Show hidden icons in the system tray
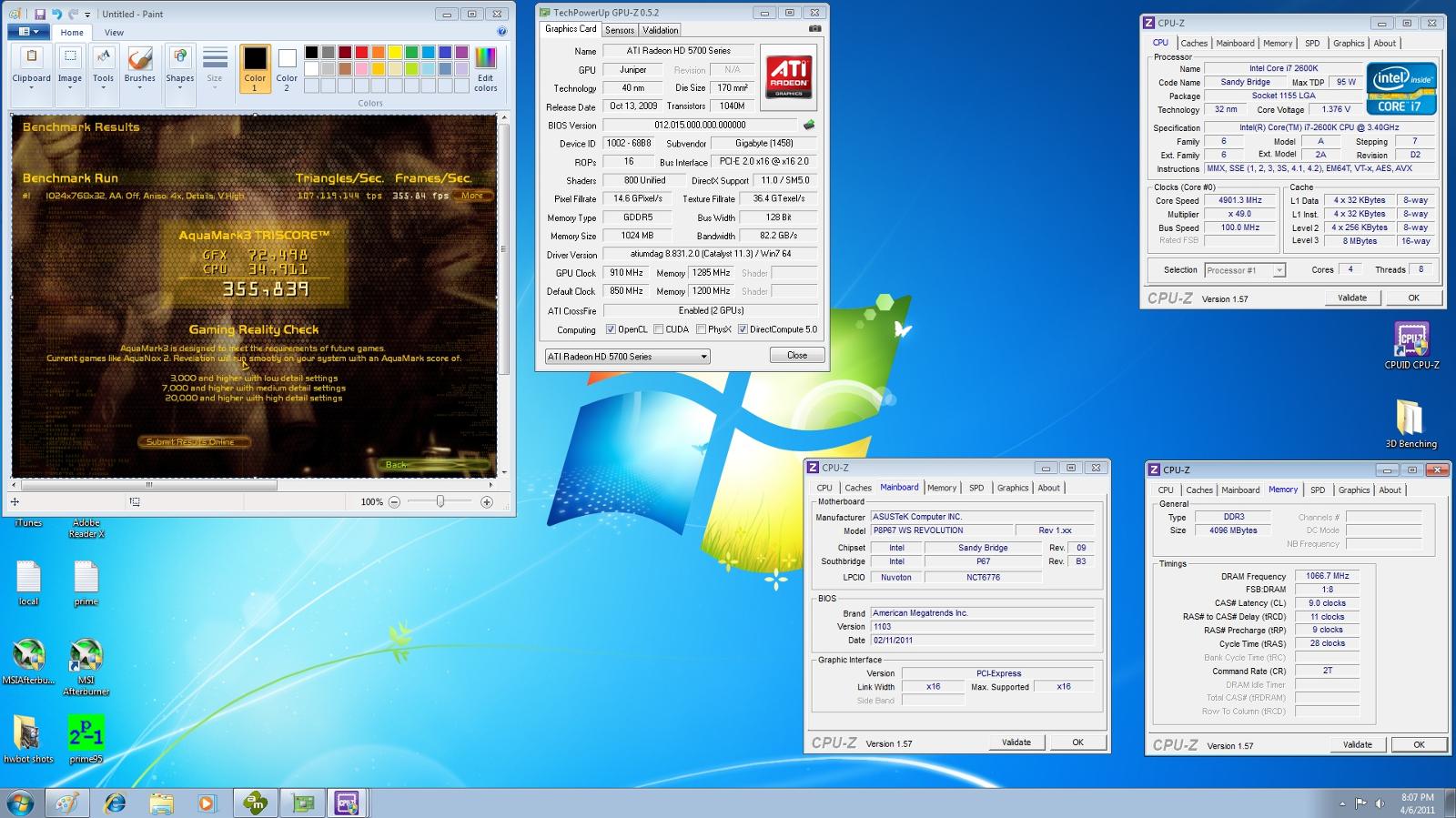Screen dimensions: 1456x818 [x=1342, y=803]
